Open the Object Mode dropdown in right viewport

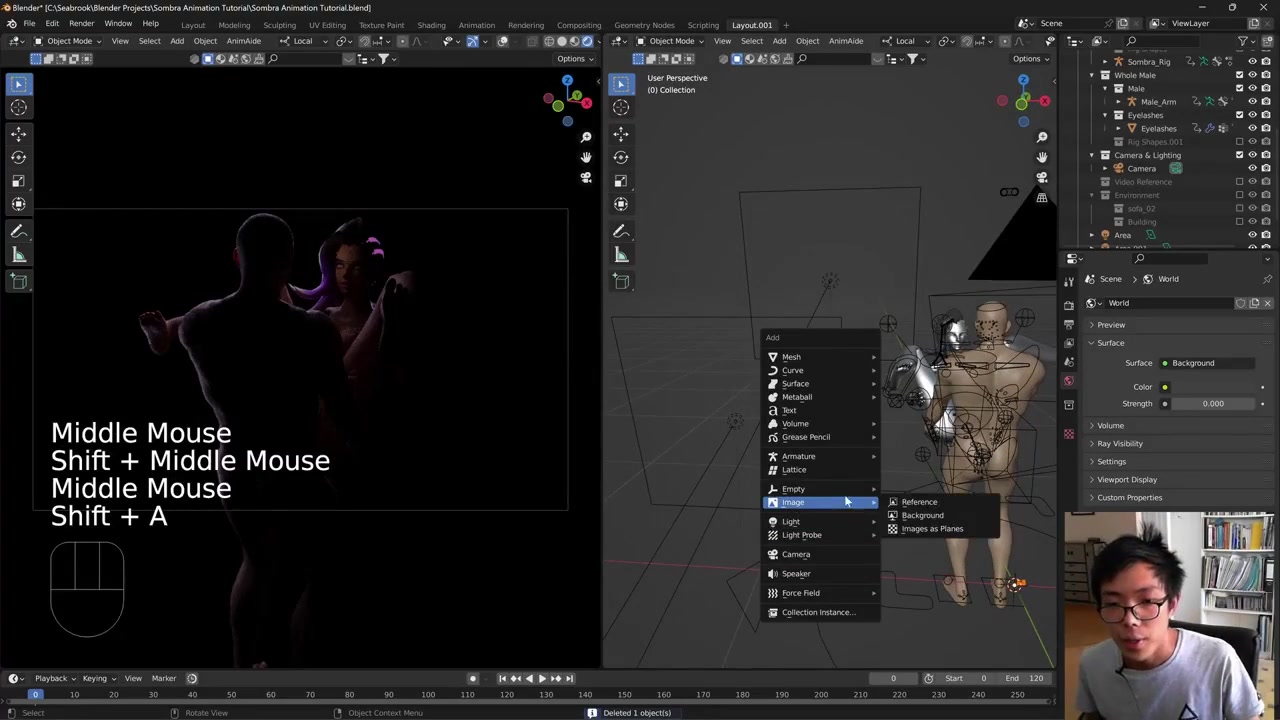(670, 41)
